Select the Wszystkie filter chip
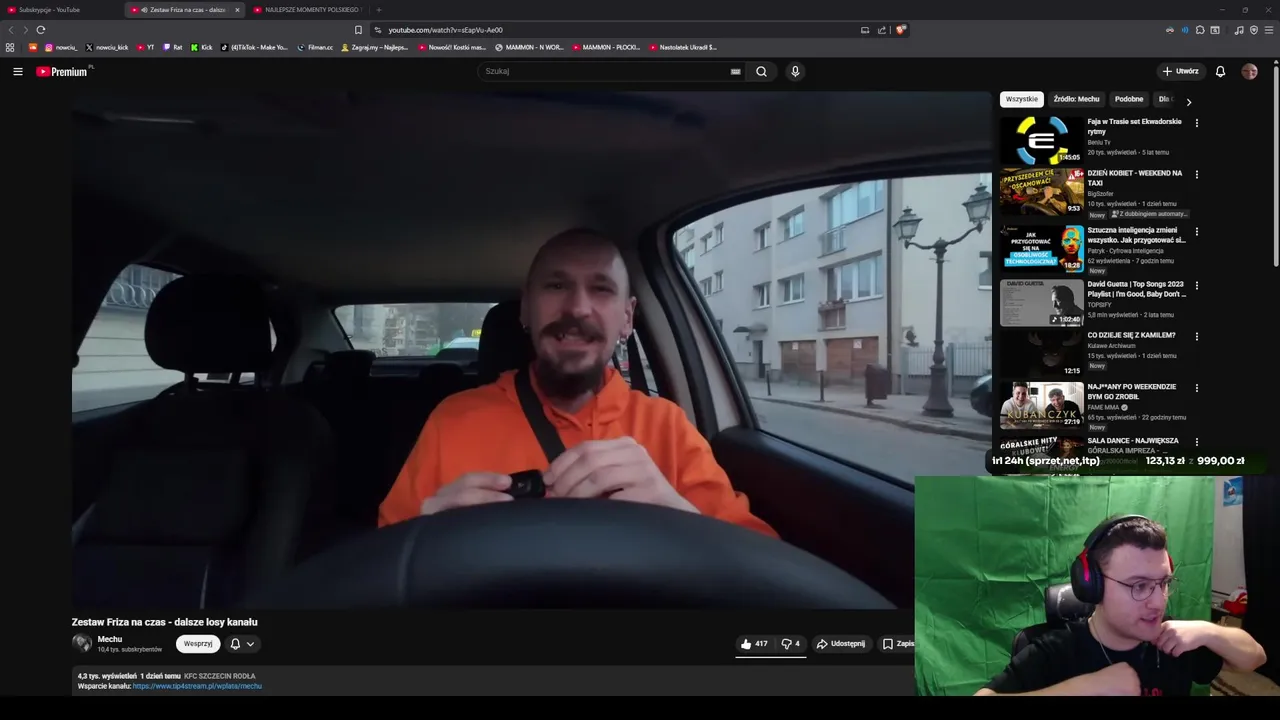The height and width of the screenshot is (720, 1280). point(1022,99)
